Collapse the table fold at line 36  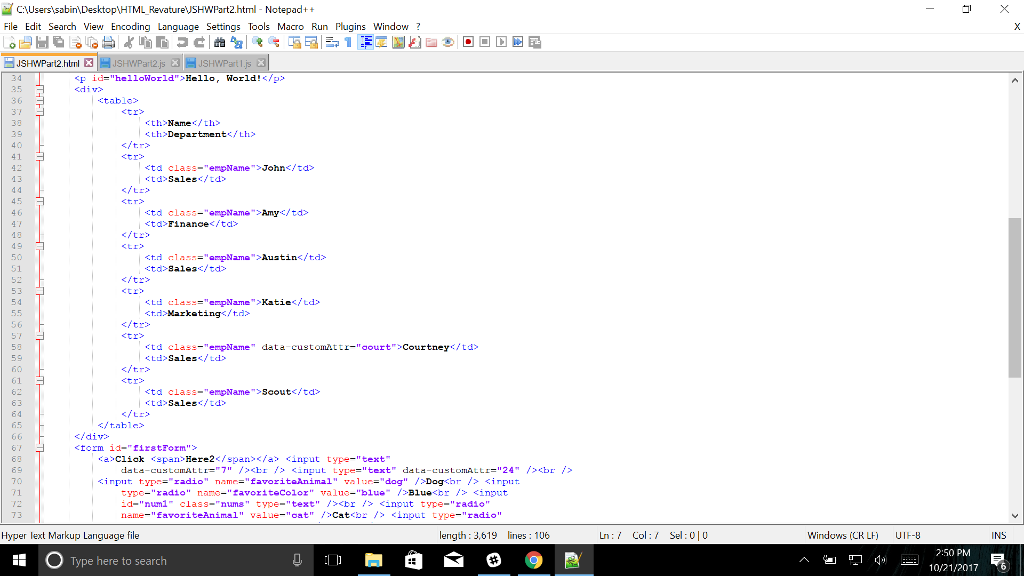(x=40, y=101)
